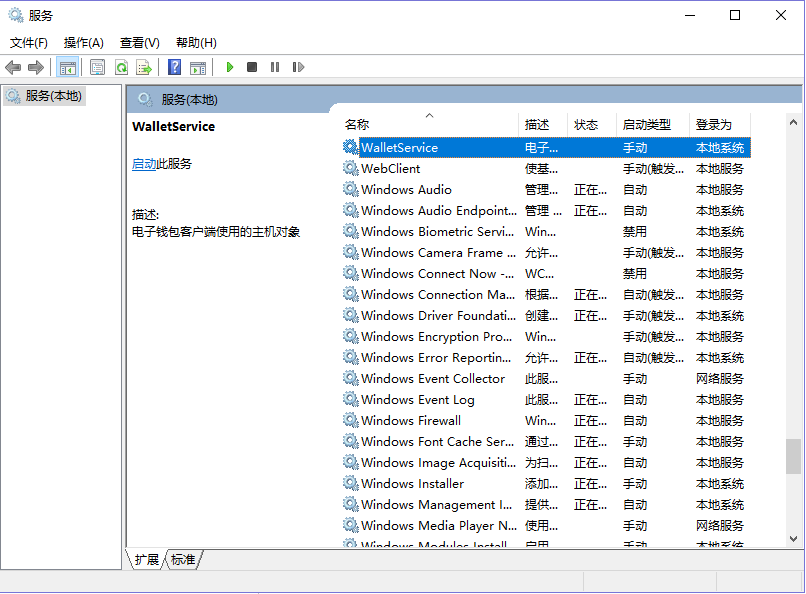The width and height of the screenshot is (806, 594).
Task: Click the Back arrow toolbar icon
Action: click(13, 67)
